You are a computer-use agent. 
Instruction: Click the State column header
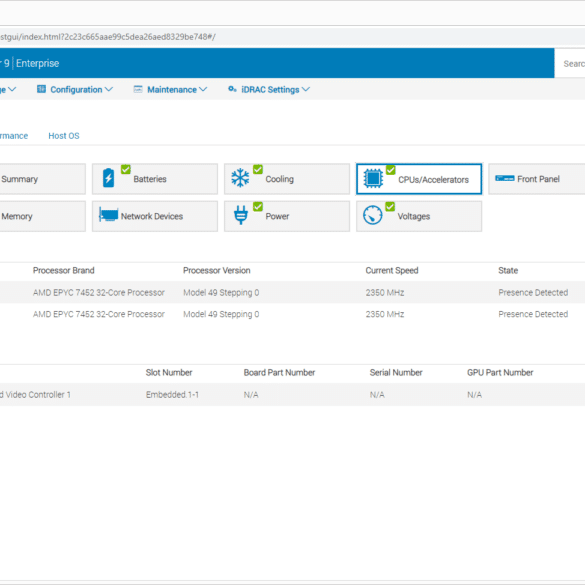pos(508,270)
